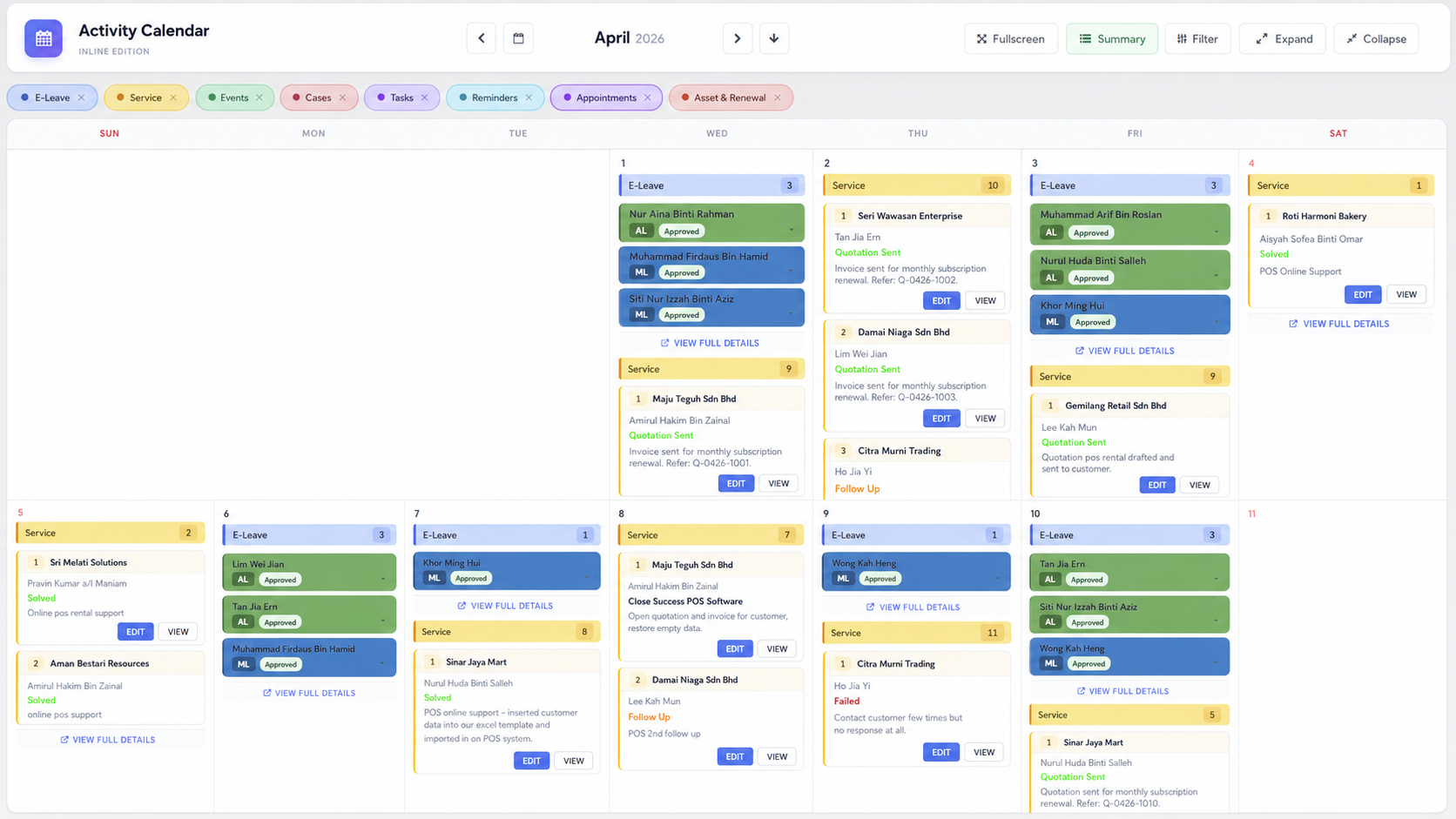This screenshot has height=819, width=1456.
Task: Open Fullscreen mode
Action: click(1011, 38)
